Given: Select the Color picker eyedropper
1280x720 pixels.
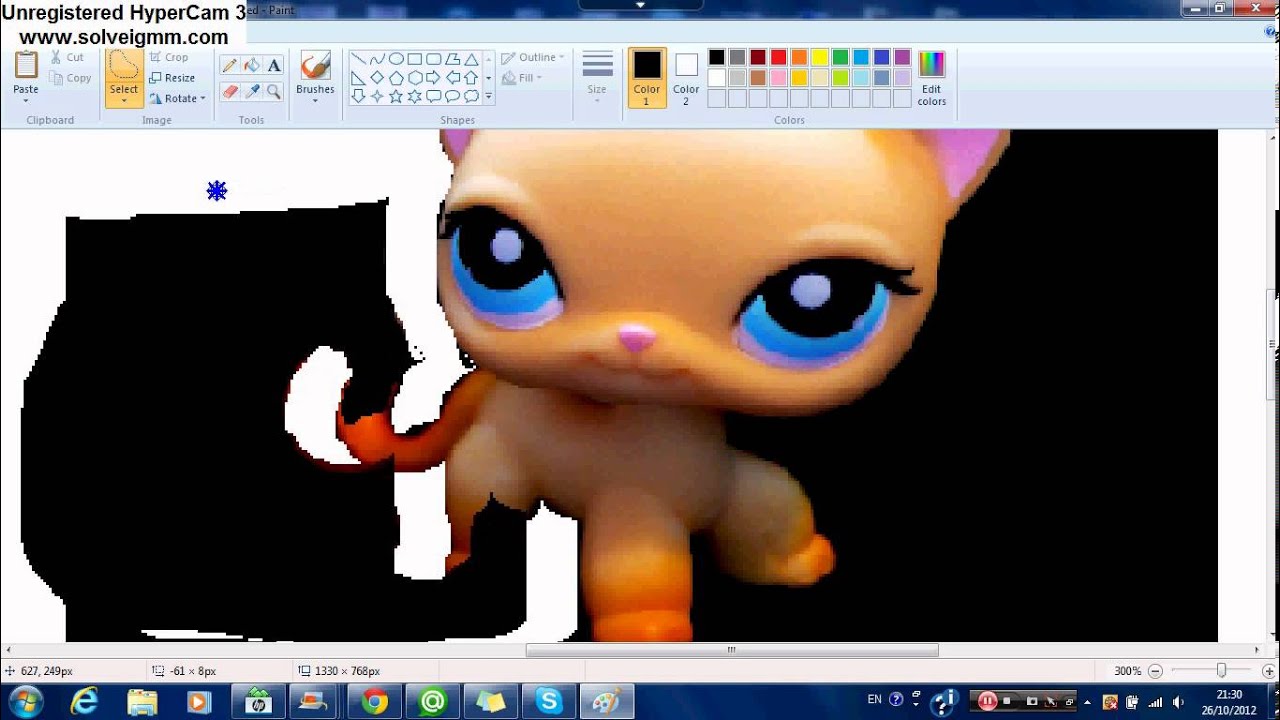Looking at the screenshot, I should [252, 91].
